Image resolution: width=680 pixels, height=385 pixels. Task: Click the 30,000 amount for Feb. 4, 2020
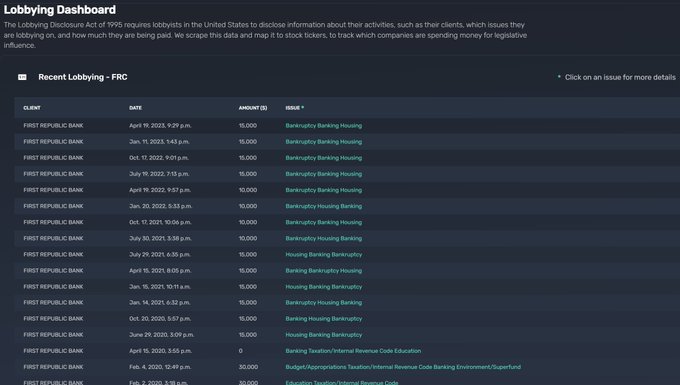[x=248, y=367]
